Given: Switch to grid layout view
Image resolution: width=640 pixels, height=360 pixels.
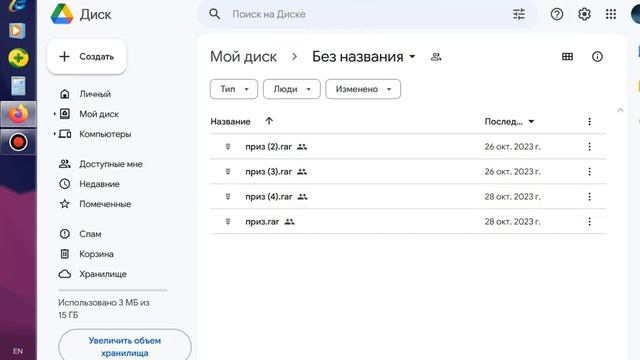Looking at the screenshot, I should pos(567,57).
